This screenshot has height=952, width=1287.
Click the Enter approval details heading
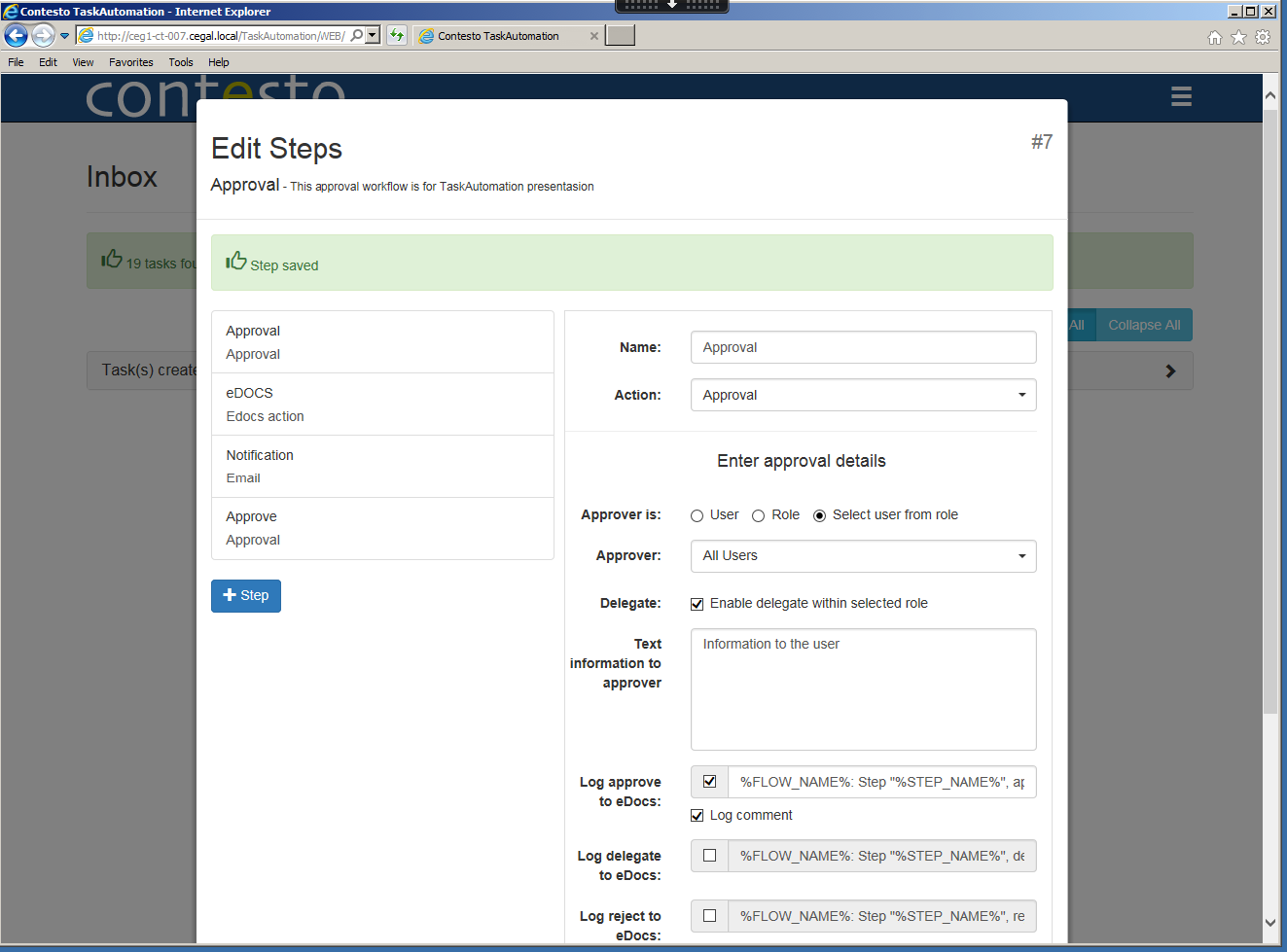(802, 461)
